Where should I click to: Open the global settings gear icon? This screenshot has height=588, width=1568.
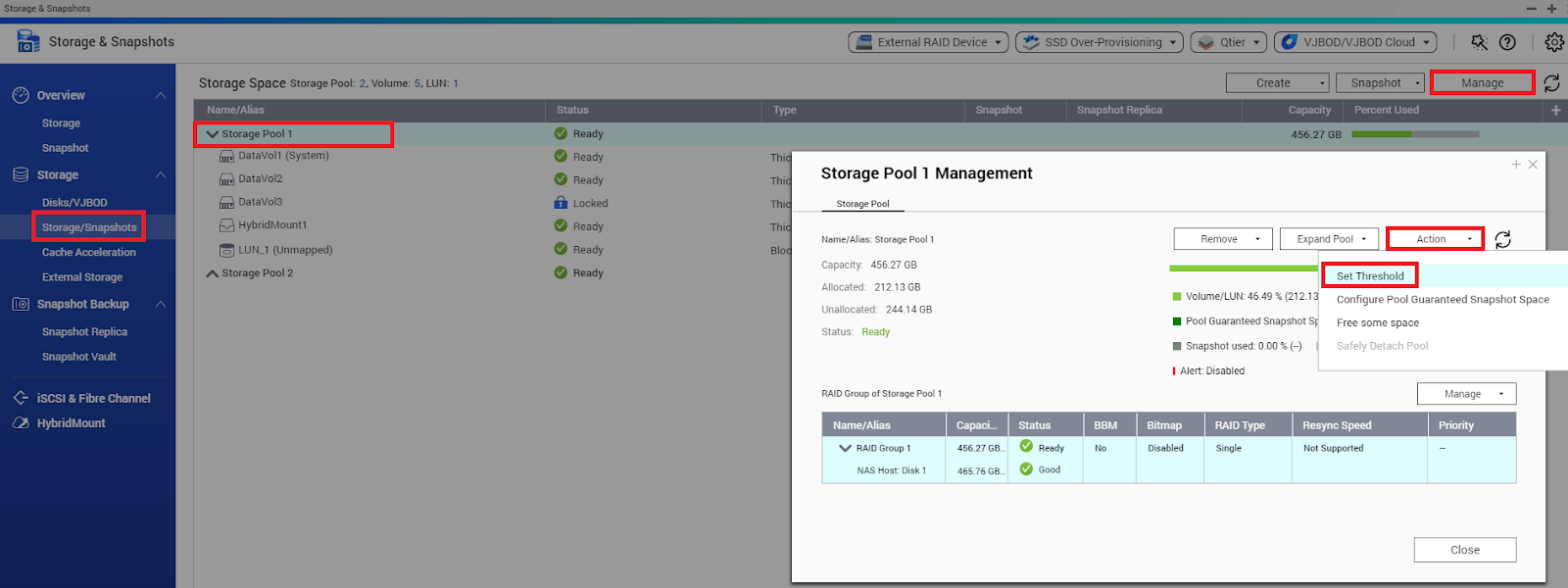tap(1554, 42)
